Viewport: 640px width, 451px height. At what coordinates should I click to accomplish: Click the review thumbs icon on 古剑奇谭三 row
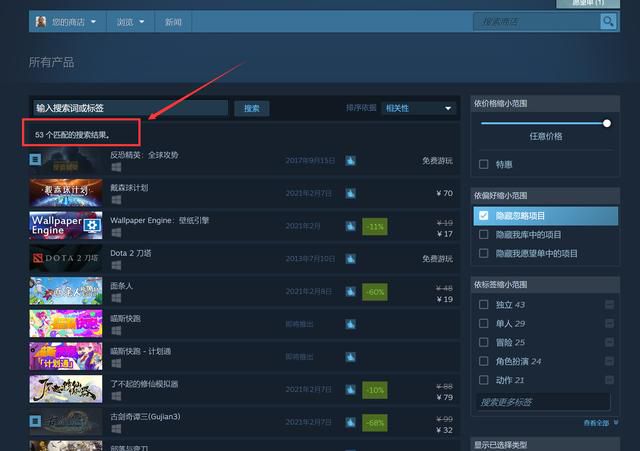coord(350,422)
